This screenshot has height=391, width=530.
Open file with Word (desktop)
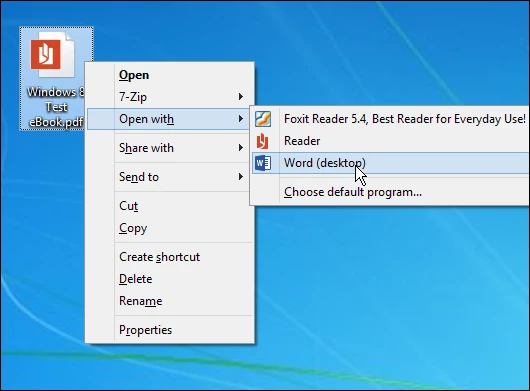(x=390, y=163)
